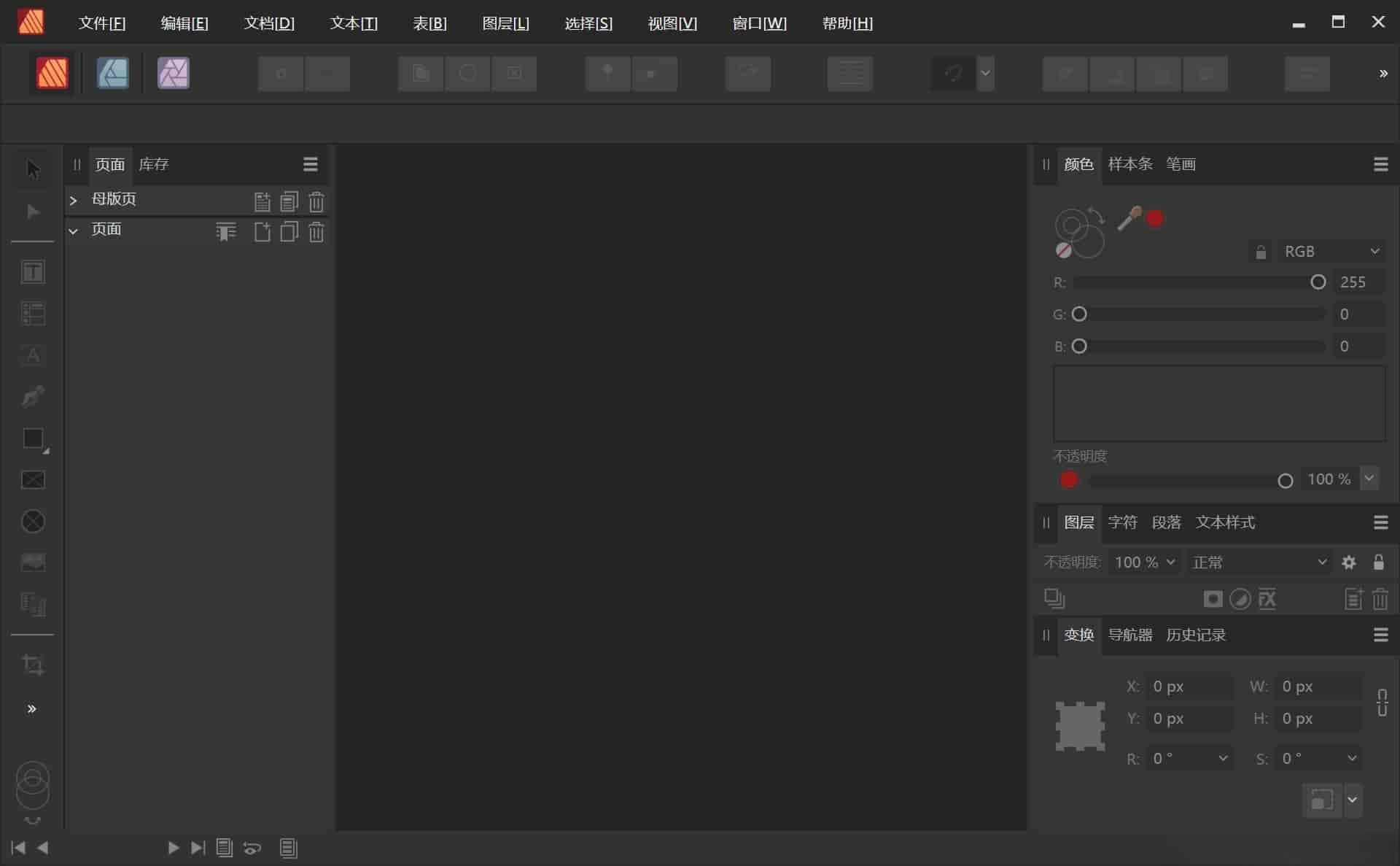Viewport: 1400px width, 866px height.
Task: Switch to the 样本条 tab
Action: 1130,164
